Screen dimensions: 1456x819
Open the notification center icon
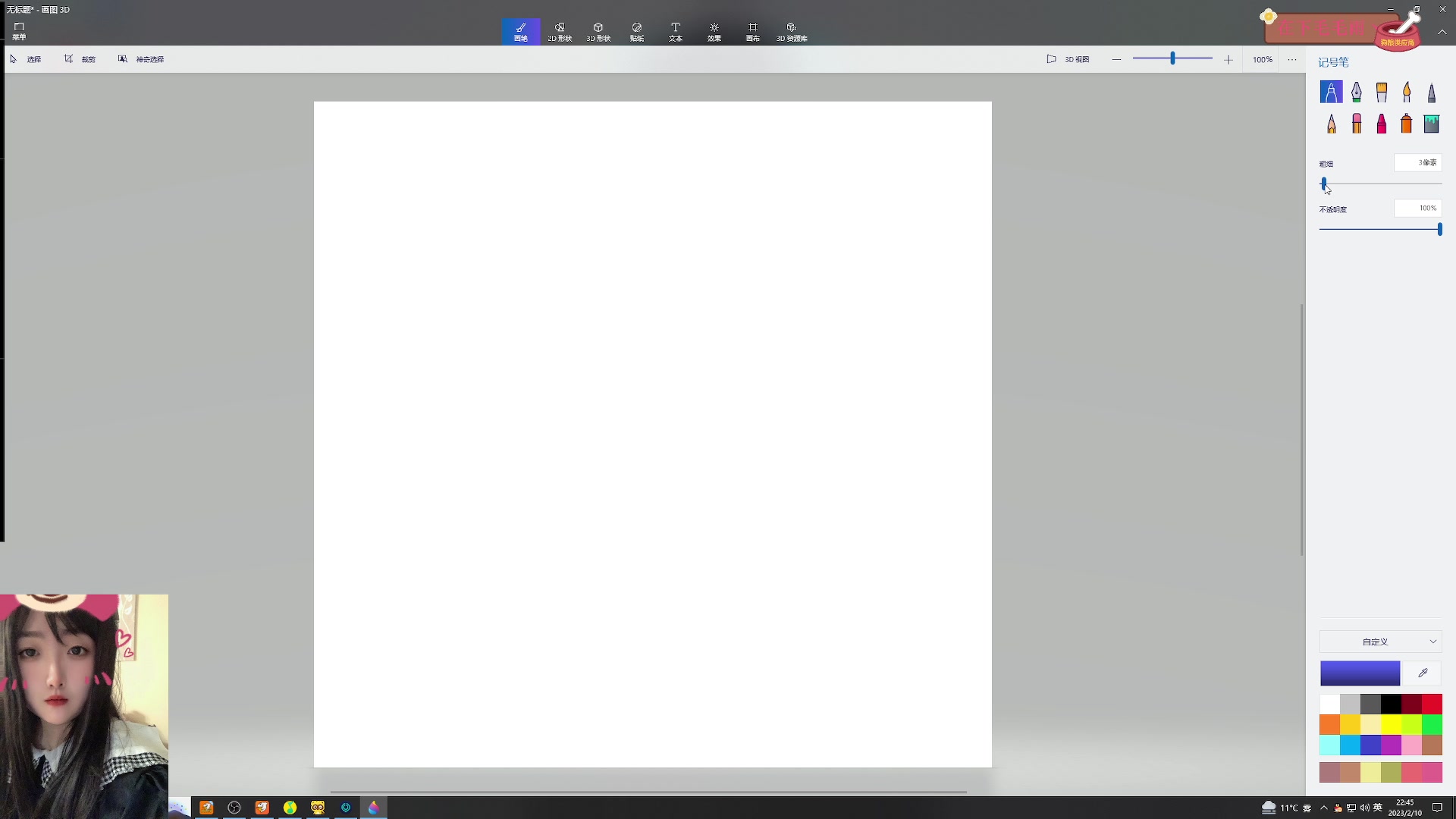[x=1437, y=808]
